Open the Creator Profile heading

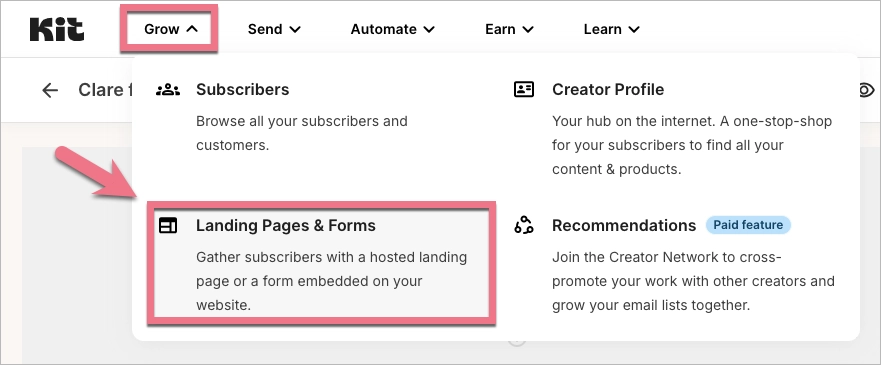click(608, 89)
